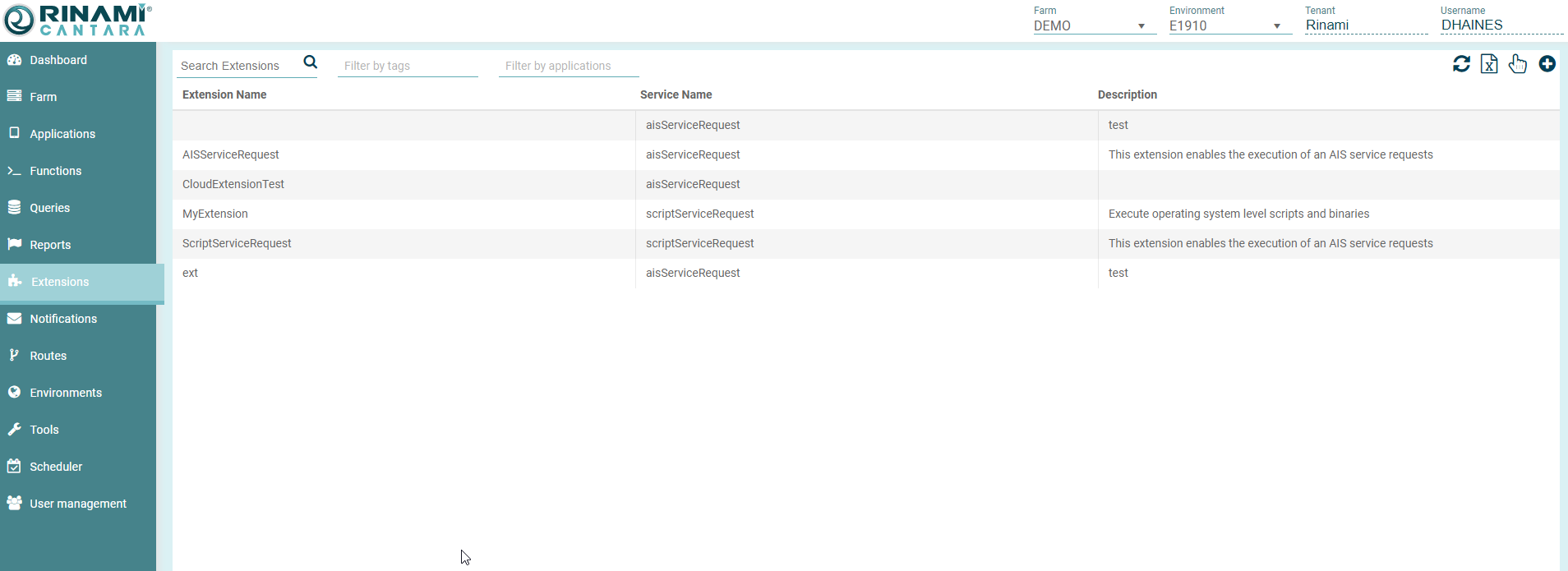The width and height of the screenshot is (1568, 571).
Task: Click the hand pointer icon in toolbar
Action: click(x=1518, y=64)
